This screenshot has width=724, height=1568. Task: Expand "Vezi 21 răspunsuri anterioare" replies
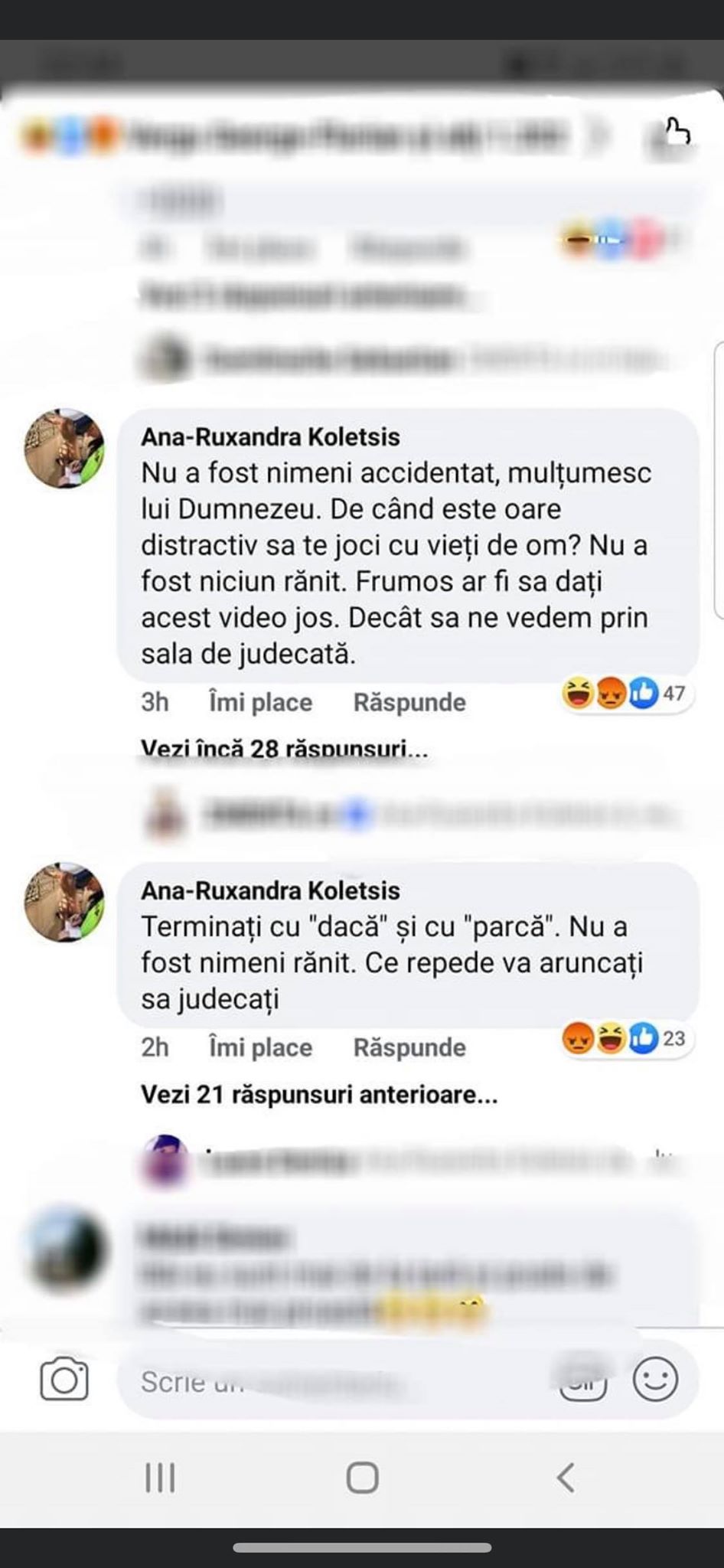tap(319, 1095)
